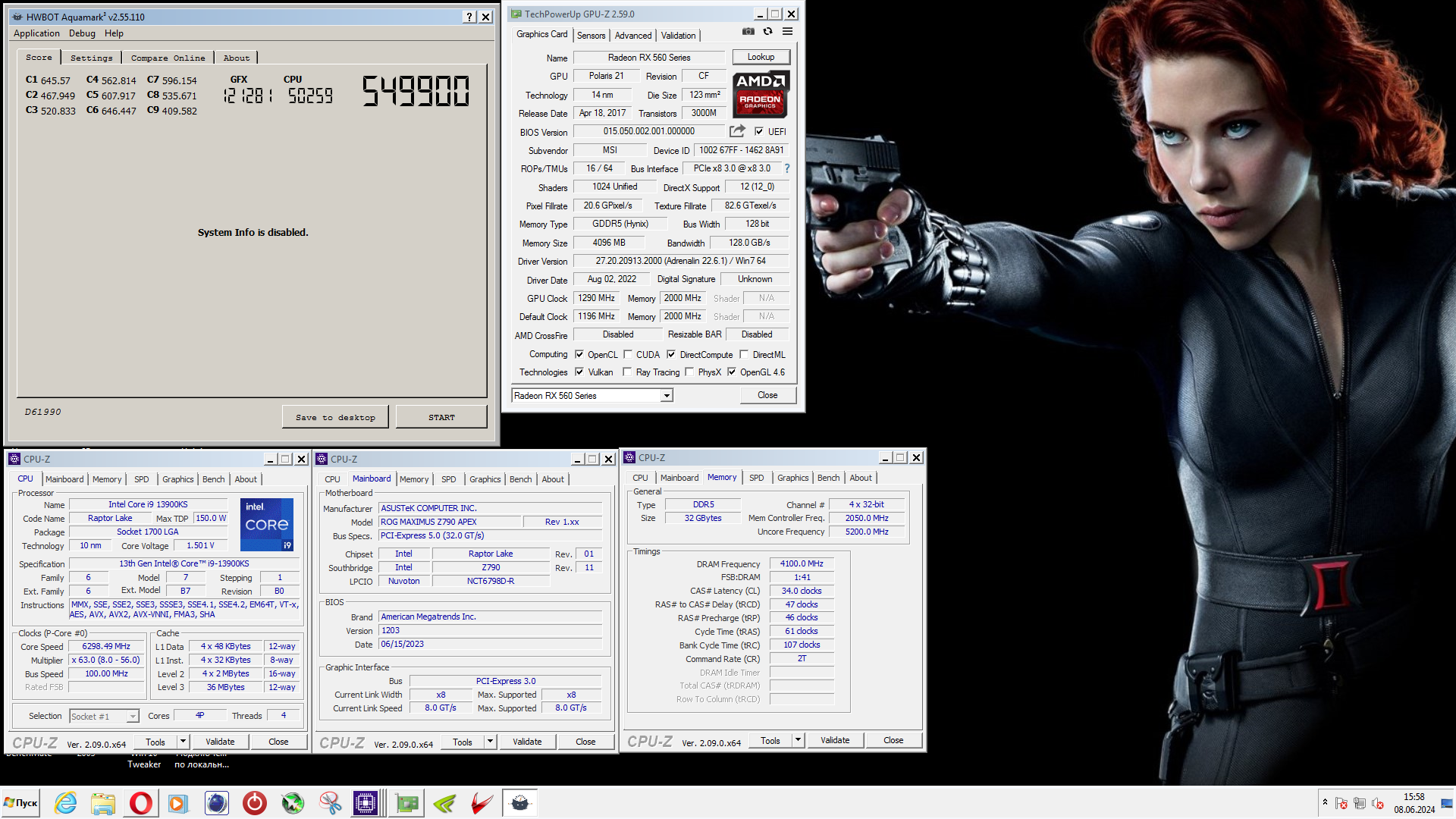The height and width of the screenshot is (819, 1456).
Task: Switch to GPU-Z taskbar icon
Action: 407,803
